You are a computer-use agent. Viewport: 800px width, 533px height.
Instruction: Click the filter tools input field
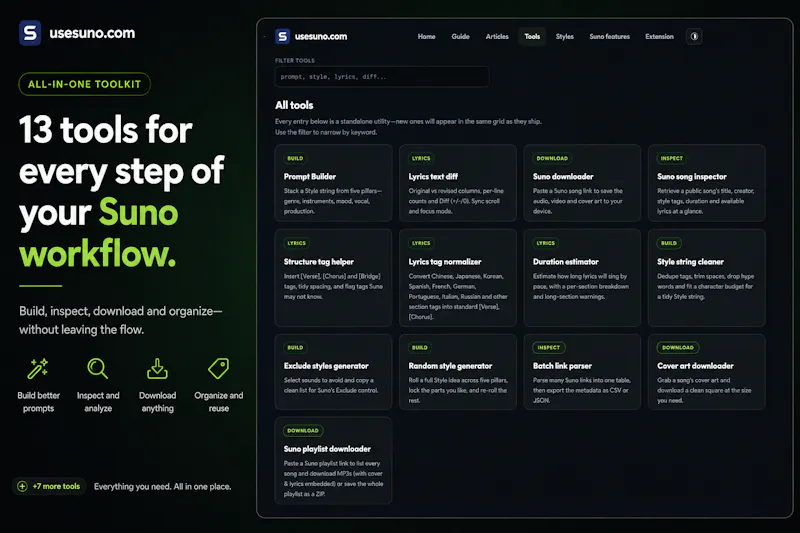coord(382,77)
